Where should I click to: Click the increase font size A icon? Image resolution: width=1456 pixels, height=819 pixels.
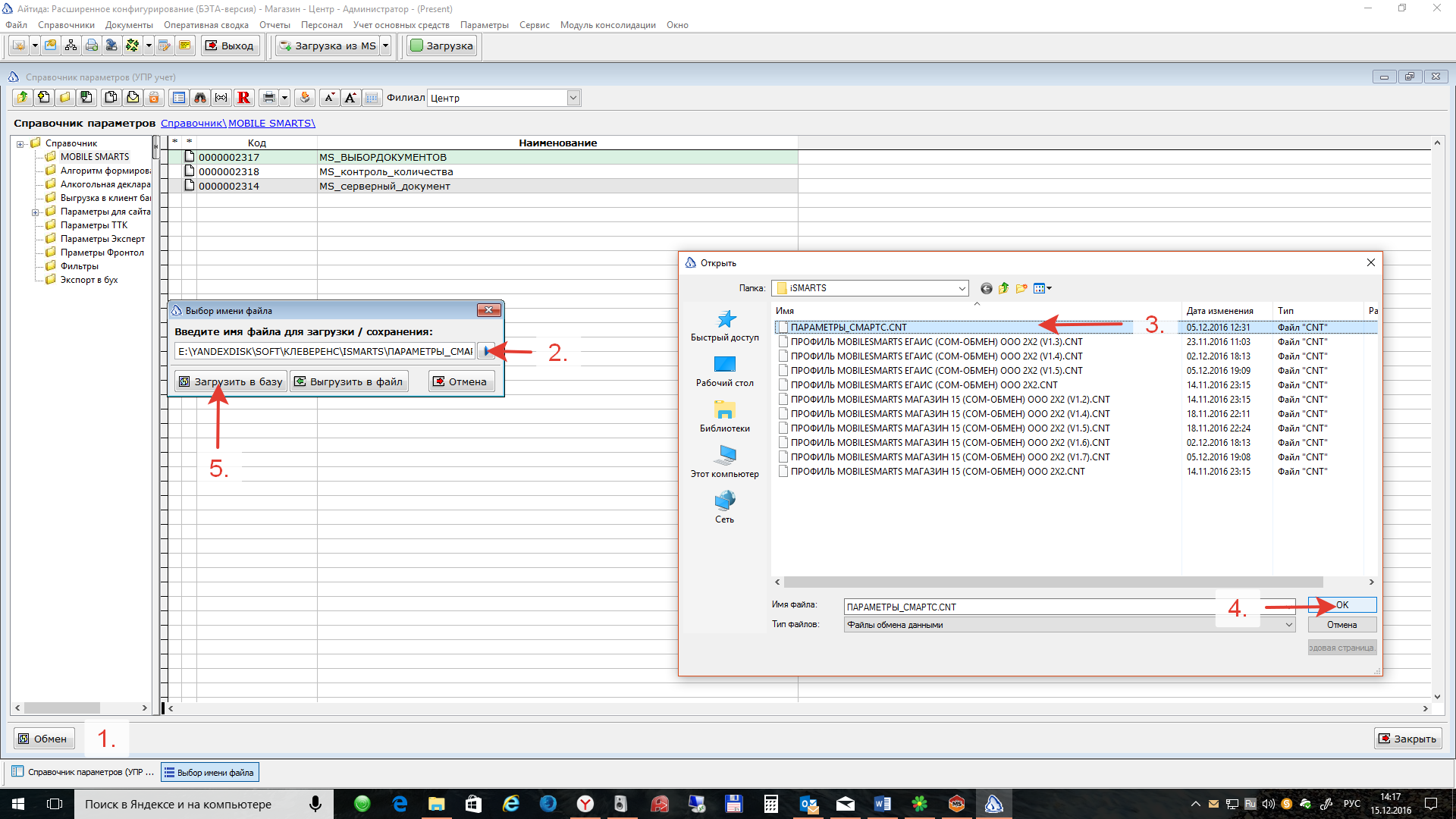tap(350, 97)
